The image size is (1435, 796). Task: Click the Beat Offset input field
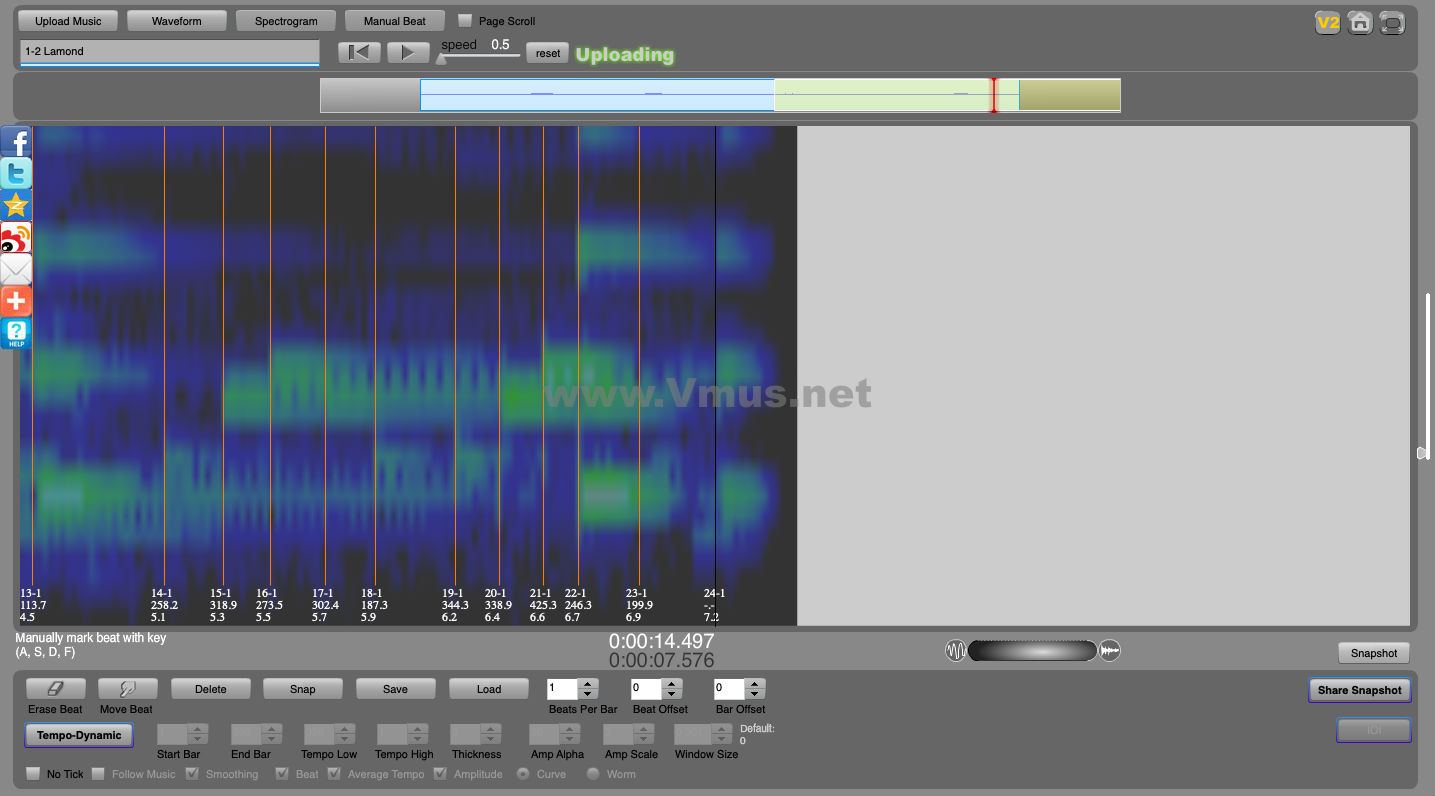tap(647, 689)
